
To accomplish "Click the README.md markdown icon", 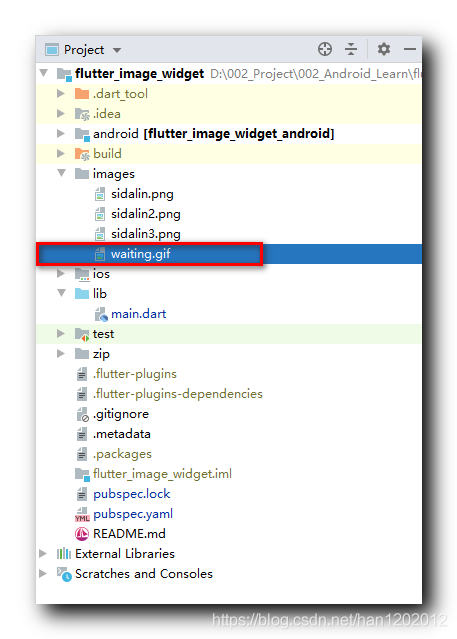I will [x=82, y=534].
